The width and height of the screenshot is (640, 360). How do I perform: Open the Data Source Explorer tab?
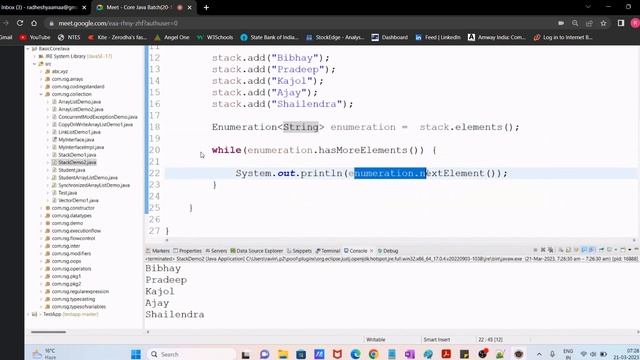(257, 251)
